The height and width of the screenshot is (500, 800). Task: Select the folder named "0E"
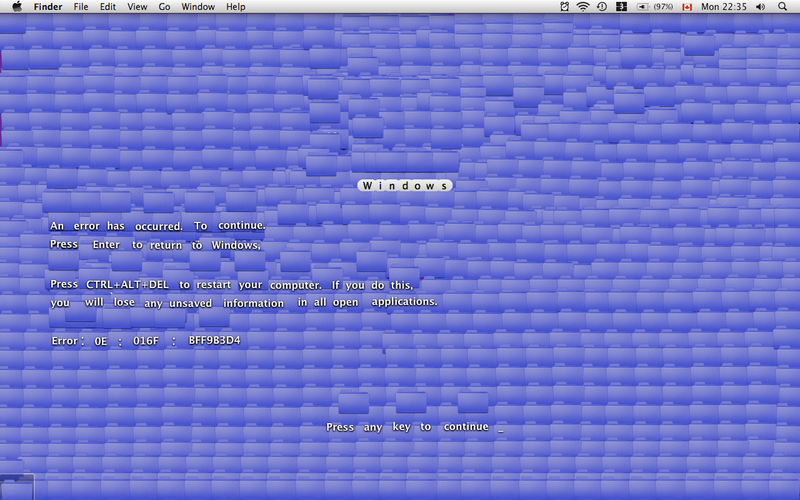tap(101, 341)
